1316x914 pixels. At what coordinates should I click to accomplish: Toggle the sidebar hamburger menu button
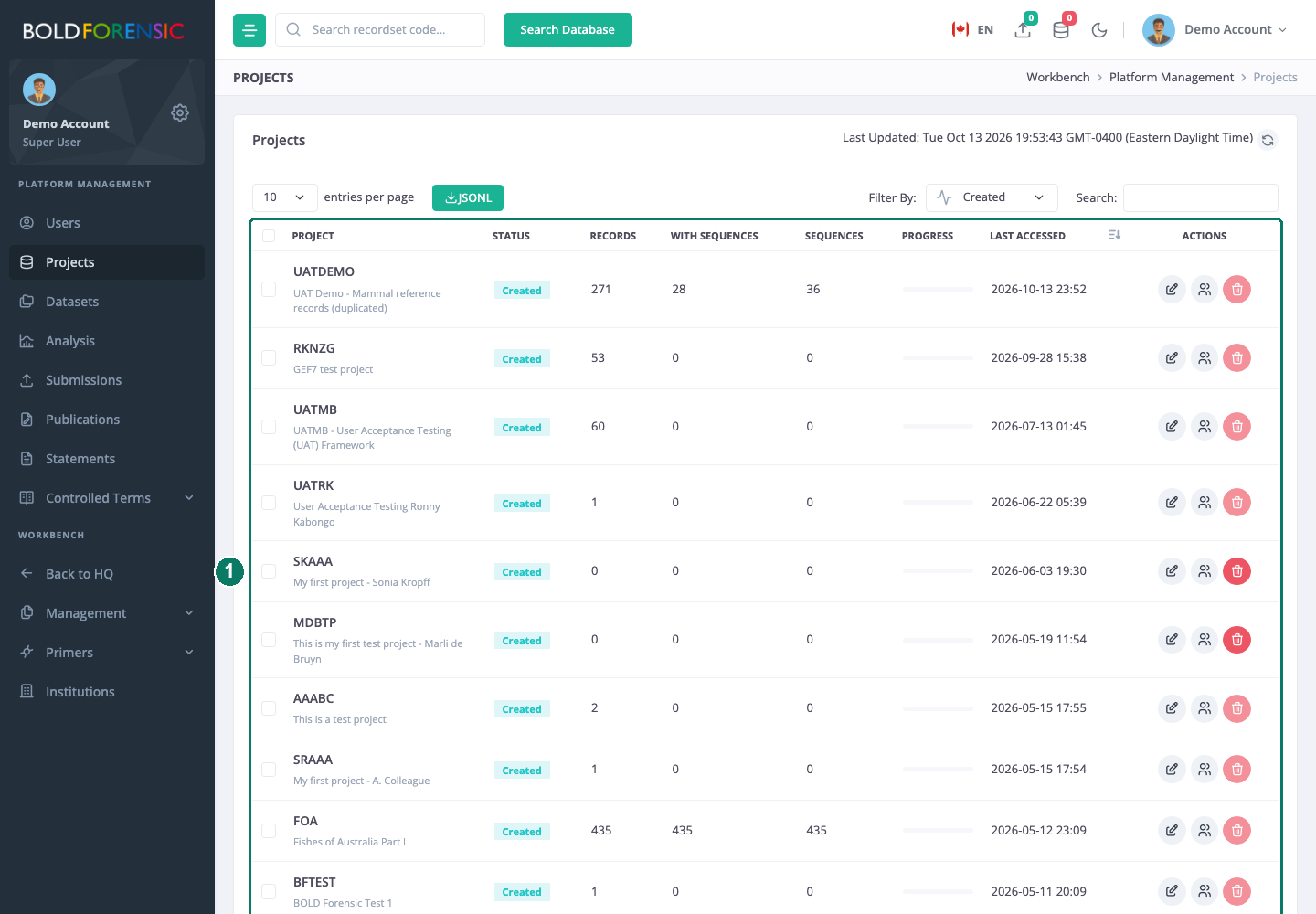pyautogui.click(x=249, y=30)
